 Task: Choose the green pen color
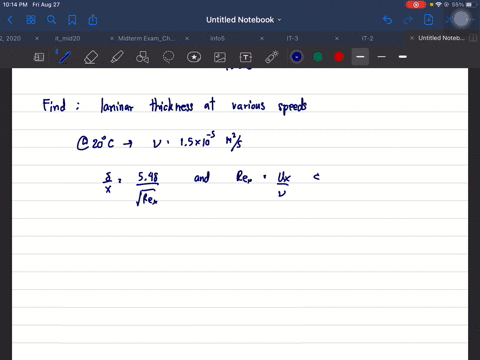318,57
